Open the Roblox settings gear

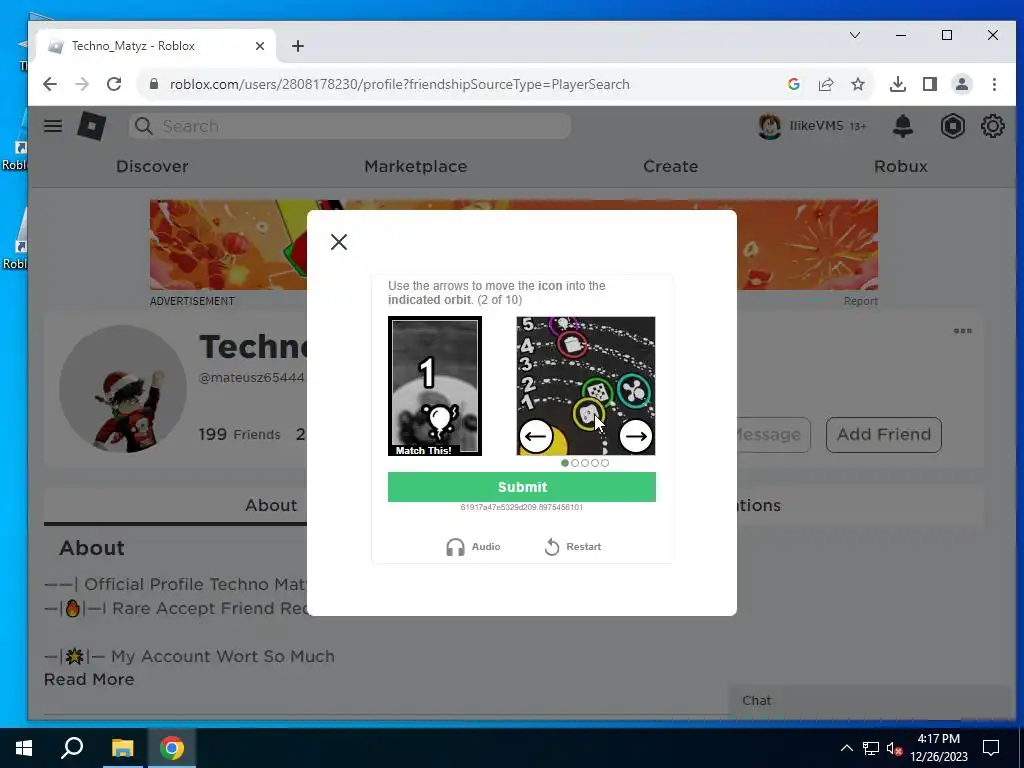click(x=993, y=126)
